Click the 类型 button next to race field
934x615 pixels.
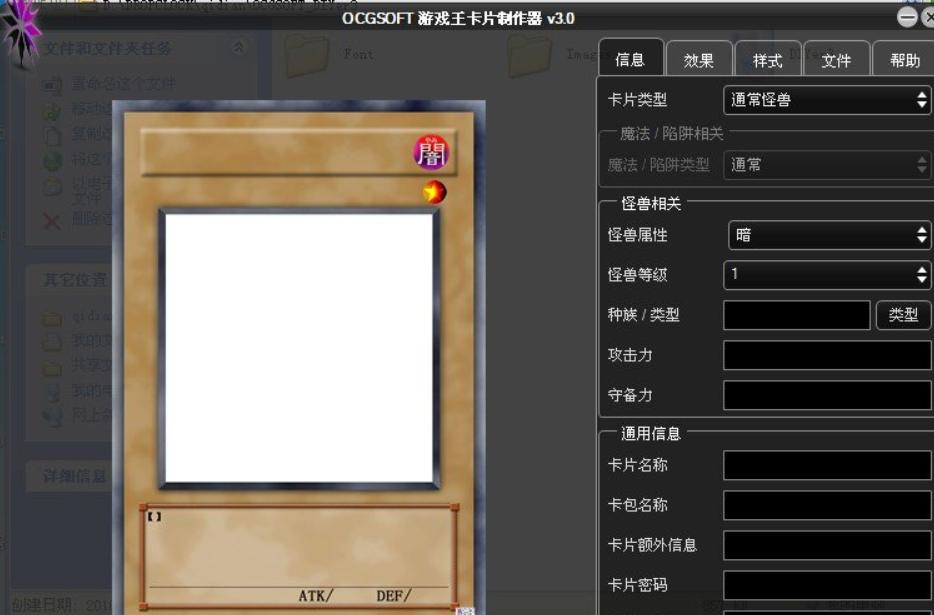tap(903, 315)
